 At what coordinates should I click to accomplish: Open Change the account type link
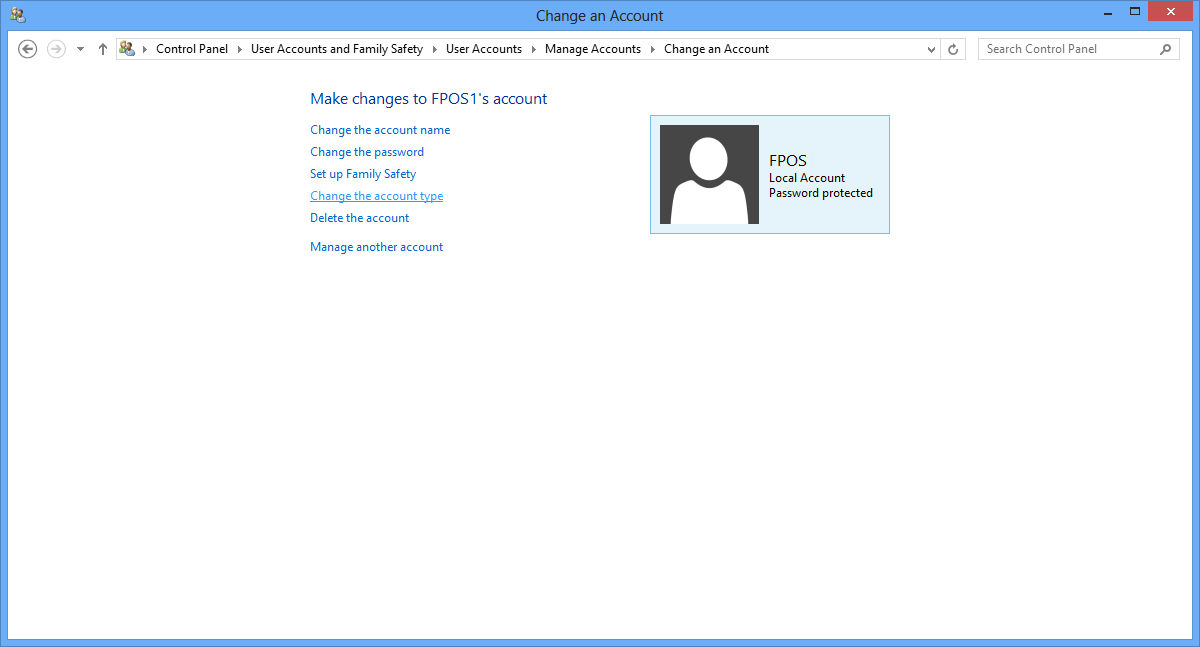[x=376, y=196]
